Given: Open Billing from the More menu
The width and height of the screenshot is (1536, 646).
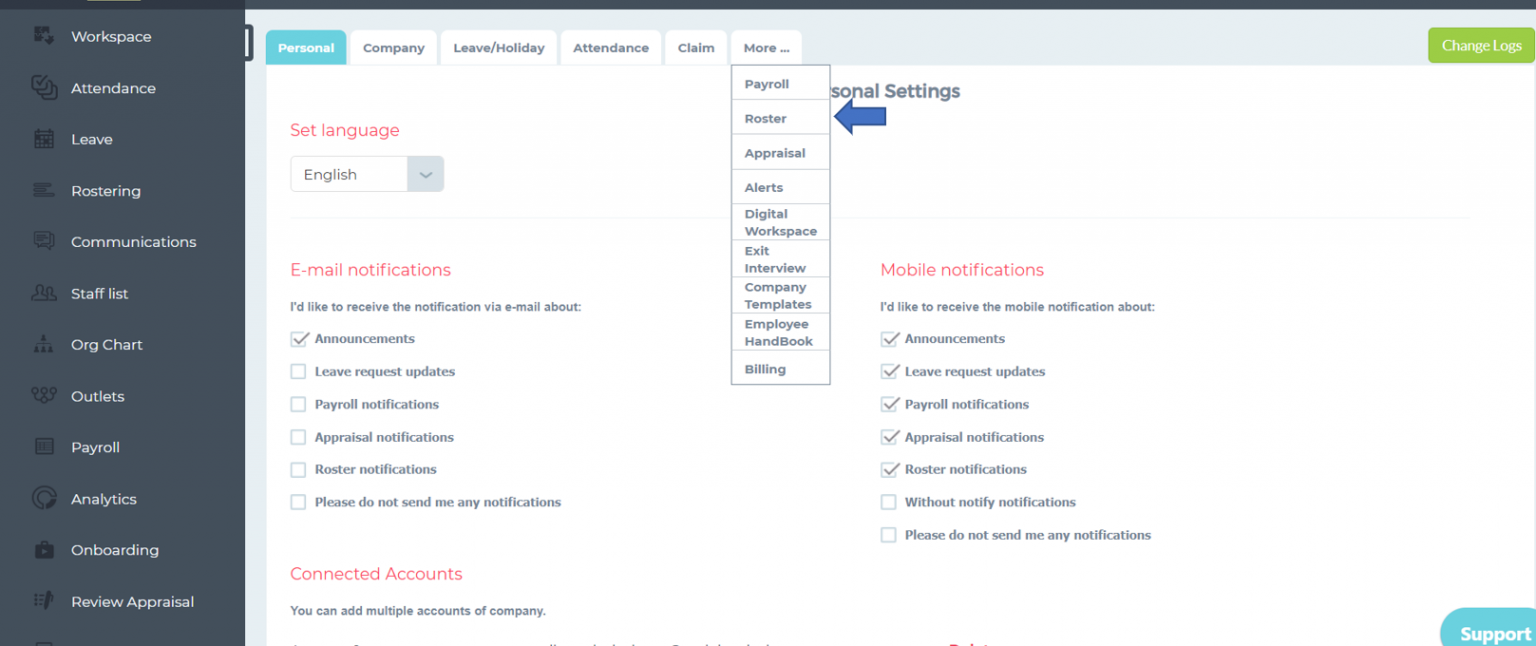Looking at the screenshot, I should [x=765, y=368].
